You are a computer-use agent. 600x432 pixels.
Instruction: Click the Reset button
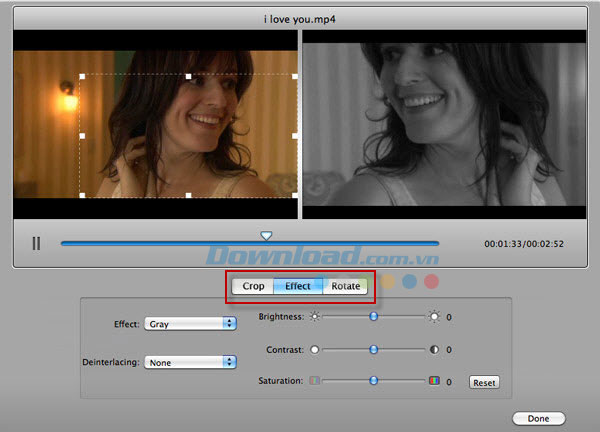click(484, 382)
